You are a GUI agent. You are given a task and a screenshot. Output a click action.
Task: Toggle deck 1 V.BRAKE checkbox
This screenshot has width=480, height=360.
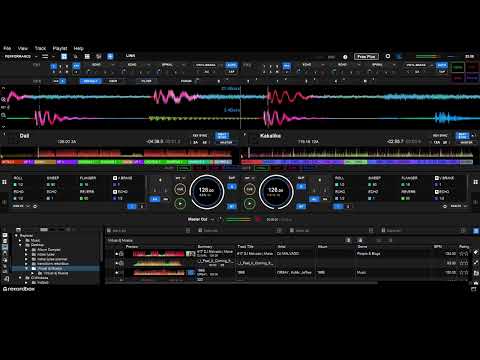click(115, 178)
